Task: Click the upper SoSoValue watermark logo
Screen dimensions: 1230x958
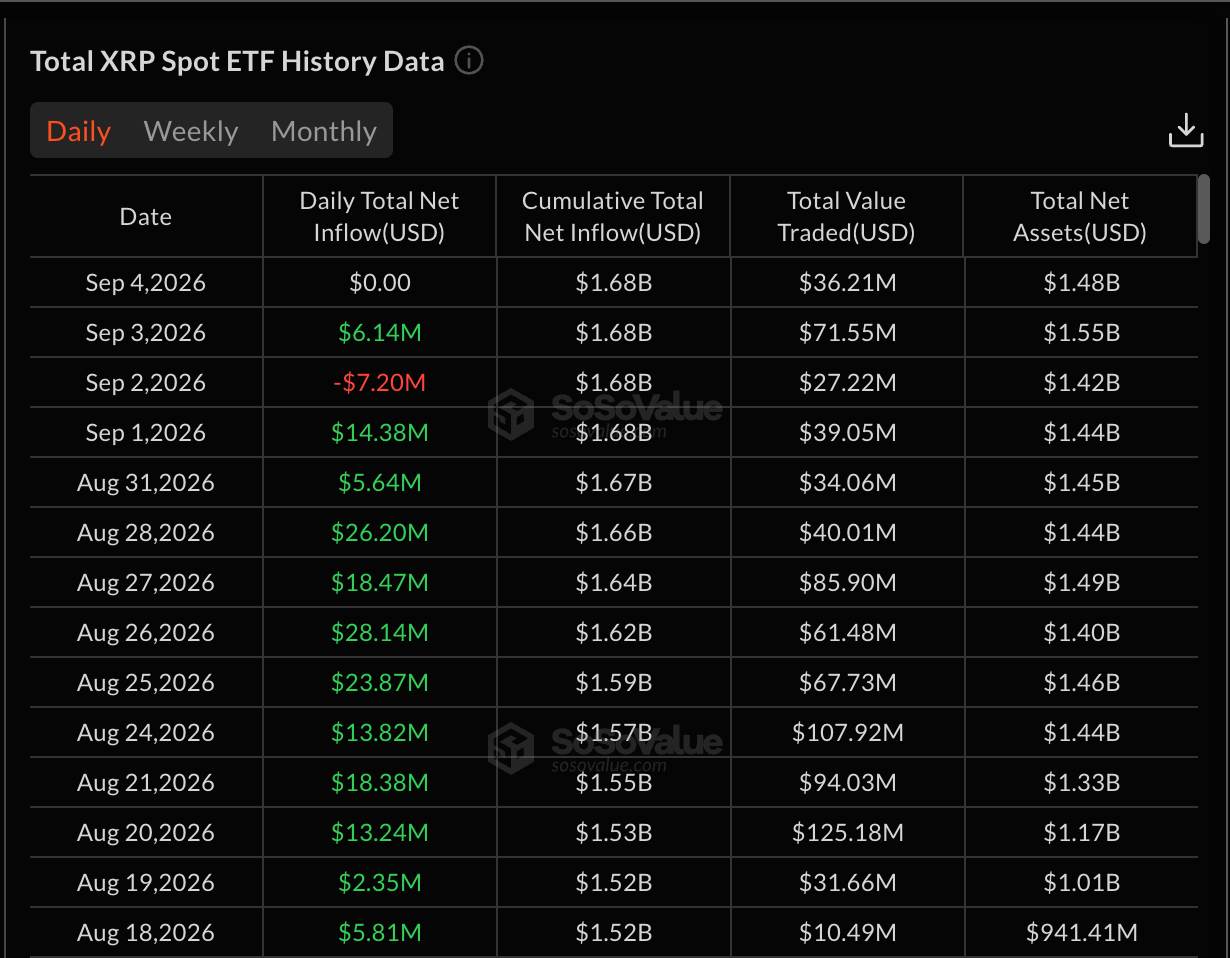Action: 604,414
